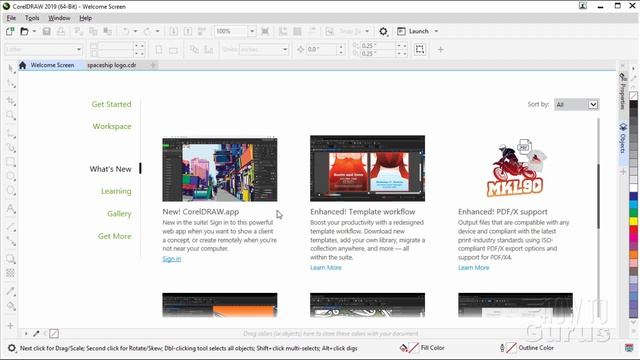Open the Sort by All dropdown
The width and height of the screenshot is (640, 360).
(x=576, y=104)
